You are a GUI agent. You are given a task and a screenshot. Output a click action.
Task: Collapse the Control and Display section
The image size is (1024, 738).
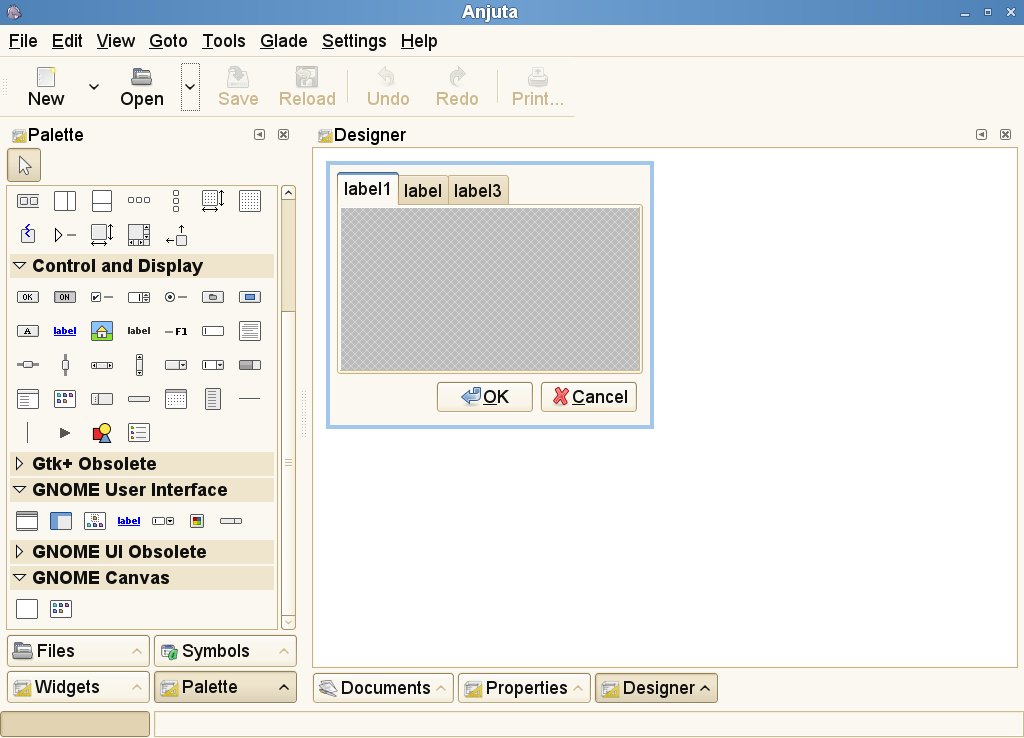[20, 266]
